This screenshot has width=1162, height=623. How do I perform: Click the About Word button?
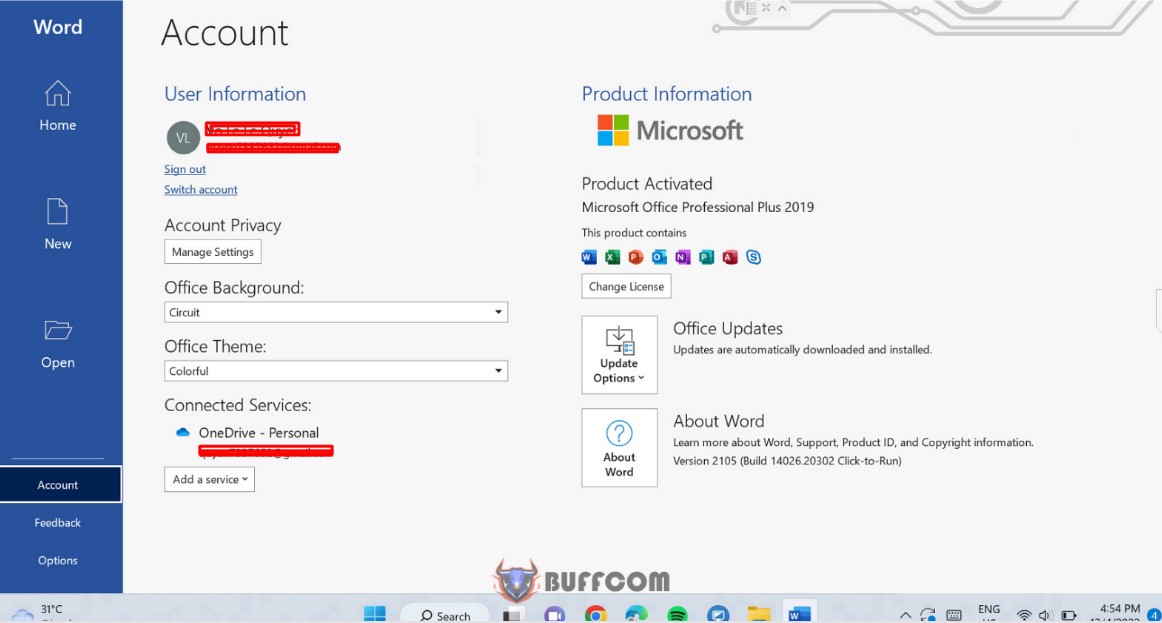point(620,447)
